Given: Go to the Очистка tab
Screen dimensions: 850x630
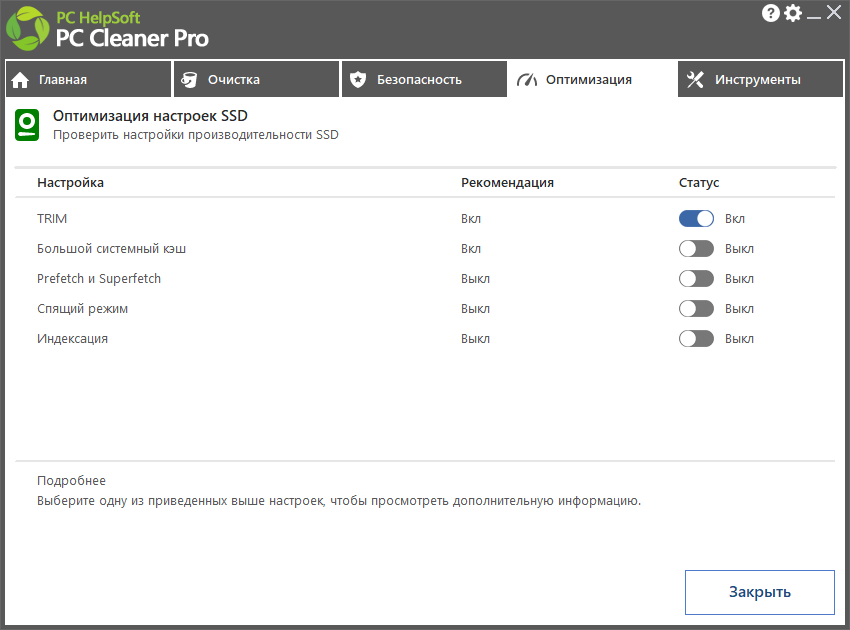Looking at the screenshot, I should coord(256,79).
